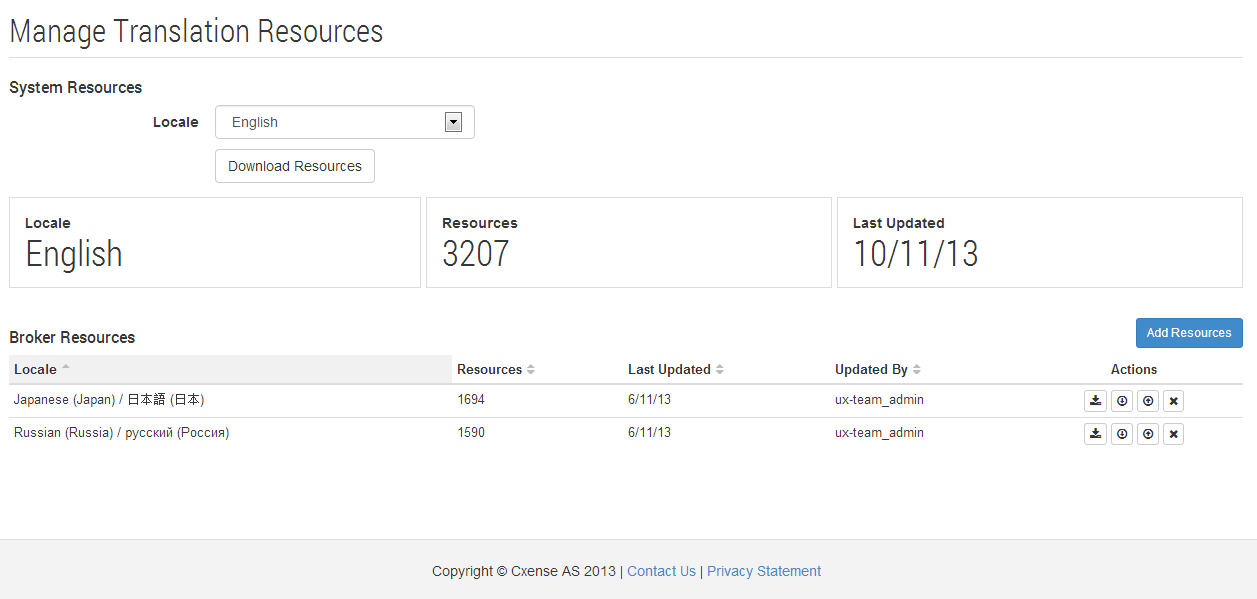This screenshot has width=1257, height=599.
Task: Click the 1694 resources value
Action: (471, 400)
